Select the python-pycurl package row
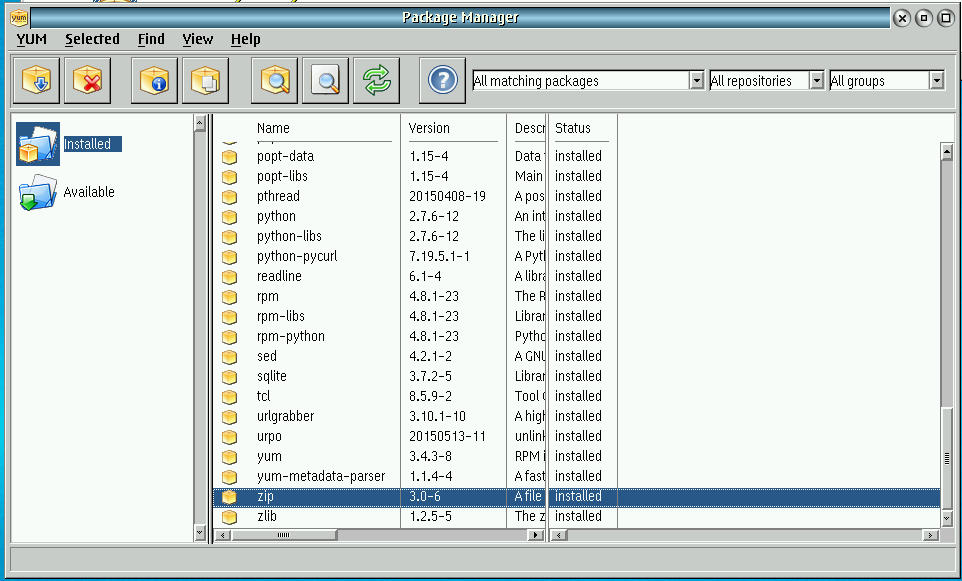This screenshot has width=962, height=581. (x=297, y=256)
